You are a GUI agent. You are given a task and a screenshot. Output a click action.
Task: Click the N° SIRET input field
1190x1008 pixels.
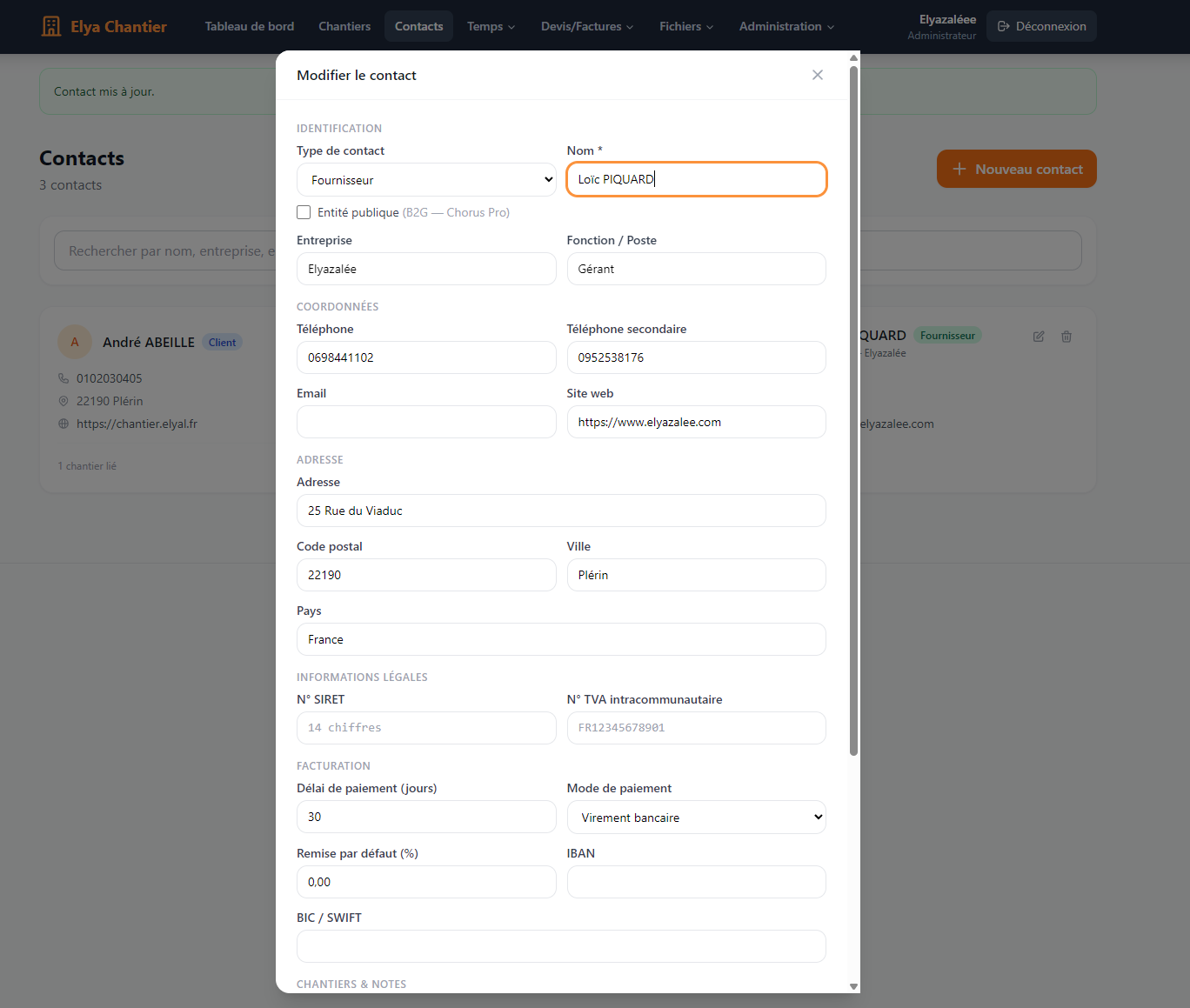[x=426, y=728]
